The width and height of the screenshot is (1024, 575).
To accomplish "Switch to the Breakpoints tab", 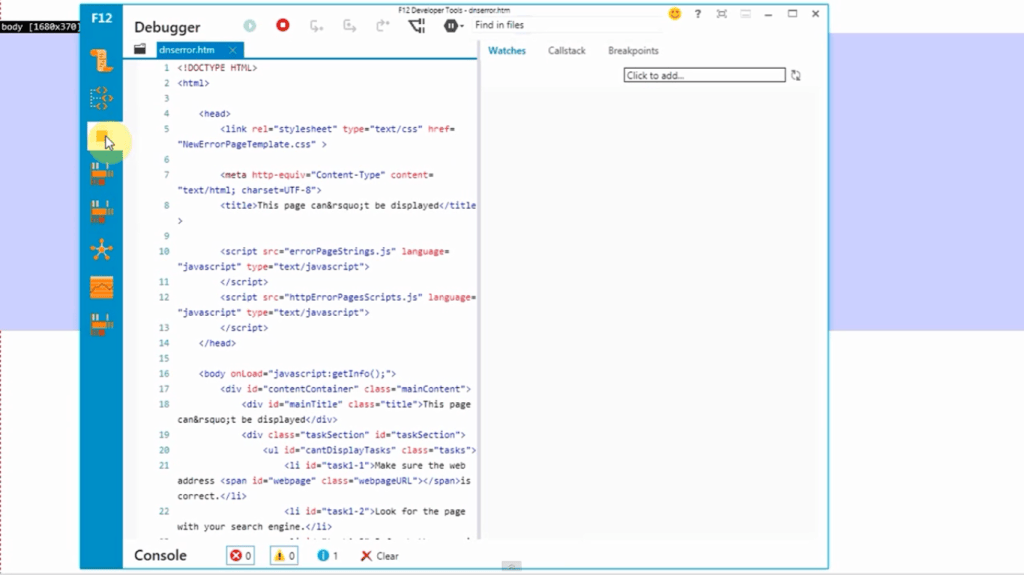I will [x=633, y=50].
